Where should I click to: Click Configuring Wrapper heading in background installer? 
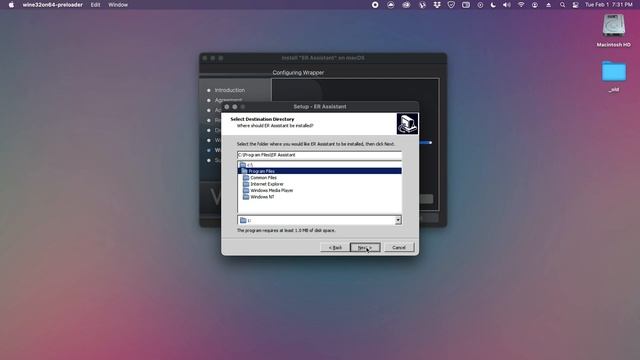298,73
